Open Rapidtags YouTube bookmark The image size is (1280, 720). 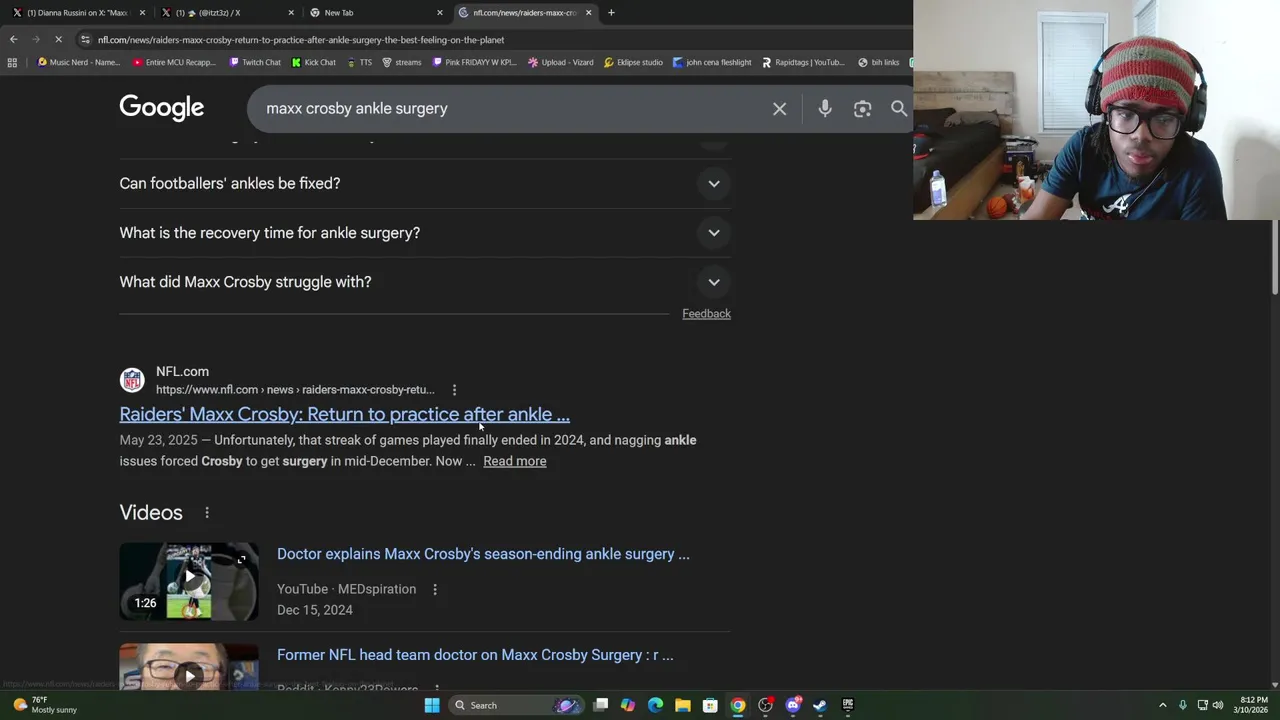click(x=804, y=62)
